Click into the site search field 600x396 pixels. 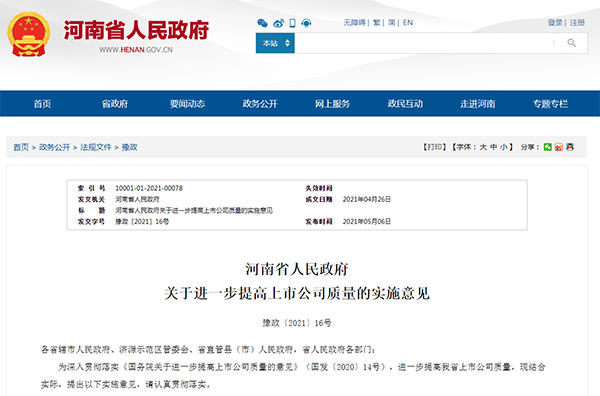click(x=424, y=43)
